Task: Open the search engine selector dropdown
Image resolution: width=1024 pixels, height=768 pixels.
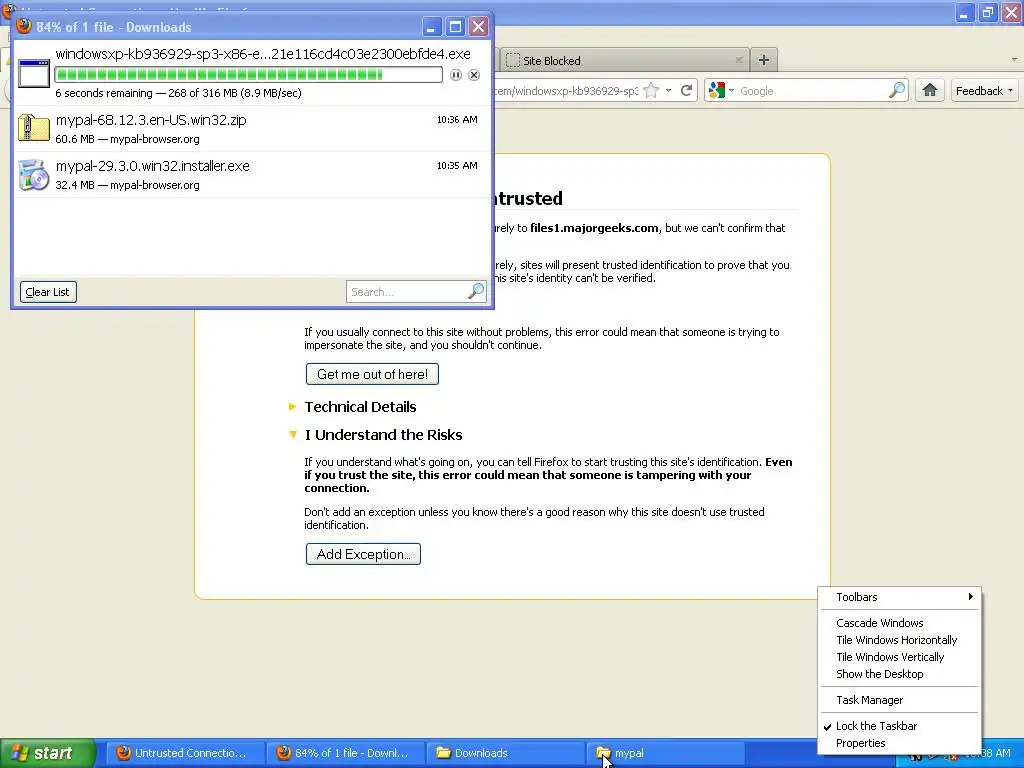Action: click(722, 91)
